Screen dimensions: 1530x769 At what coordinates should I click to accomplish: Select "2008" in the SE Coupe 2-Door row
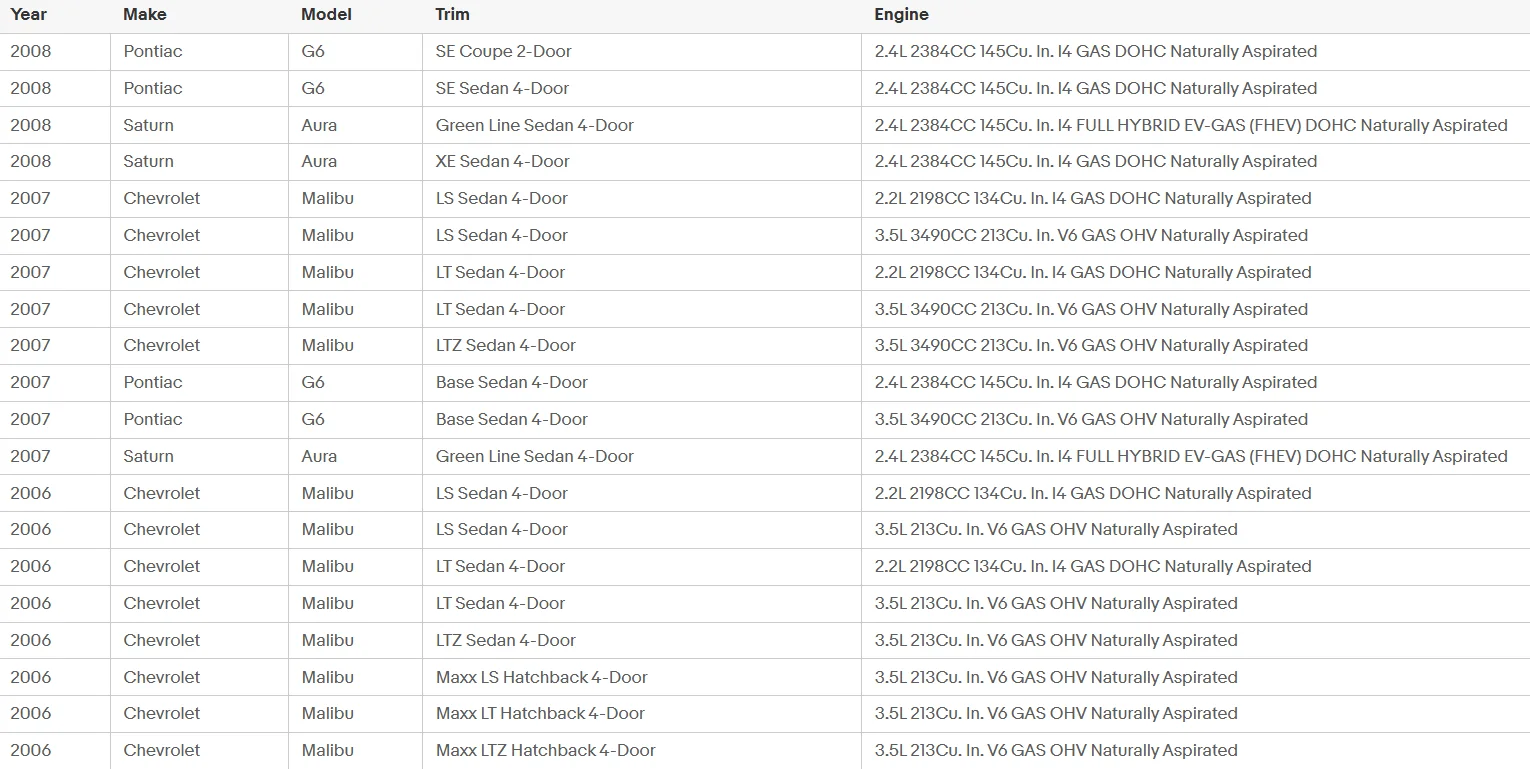pyautogui.click(x=31, y=51)
